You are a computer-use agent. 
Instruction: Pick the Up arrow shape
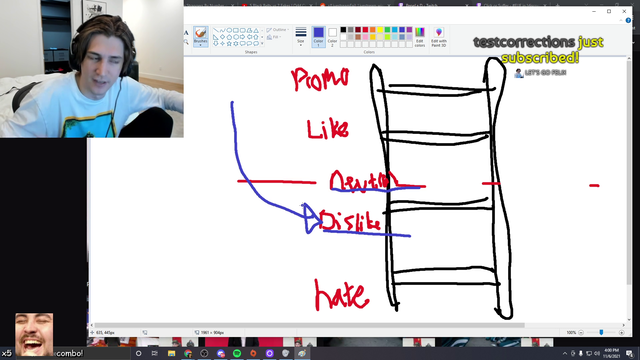(256, 37)
